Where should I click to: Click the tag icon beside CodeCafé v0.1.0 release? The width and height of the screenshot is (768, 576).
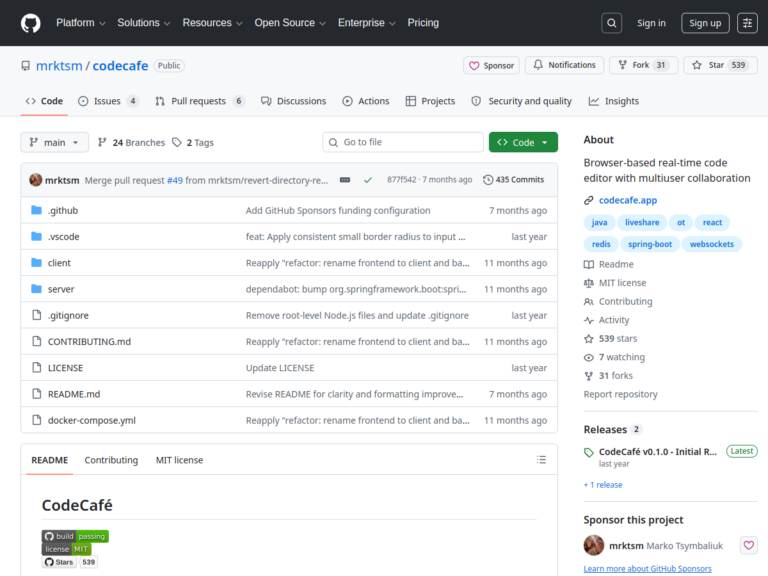[x=589, y=453]
